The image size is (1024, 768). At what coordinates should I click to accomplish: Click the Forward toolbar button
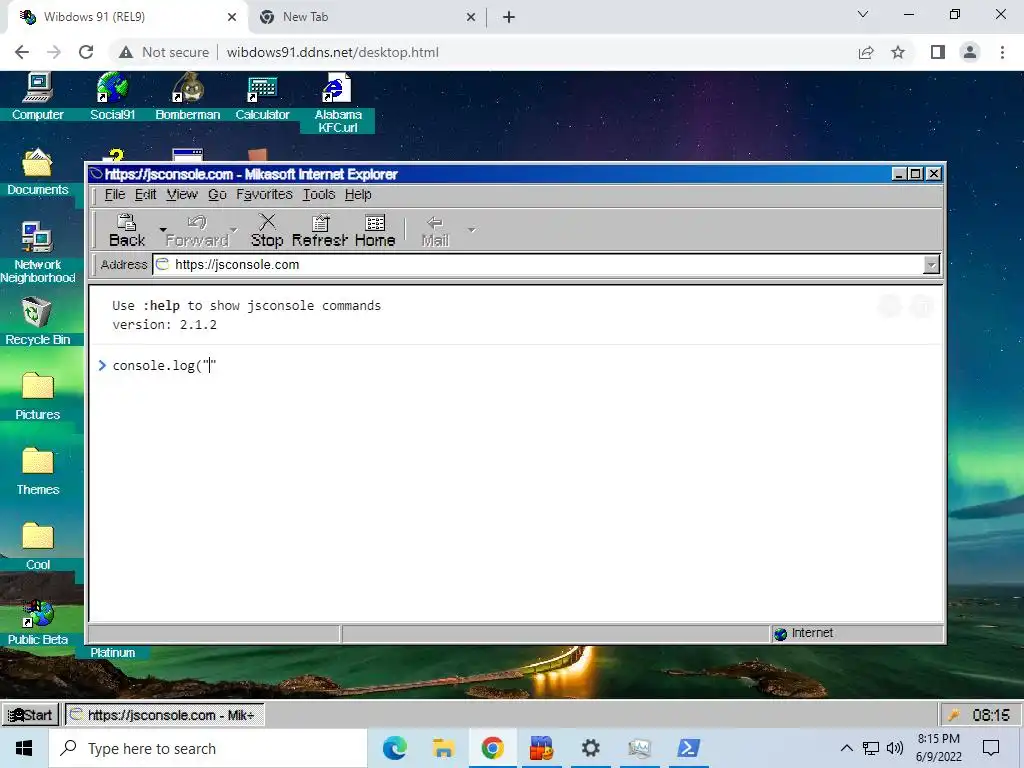tap(197, 231)
